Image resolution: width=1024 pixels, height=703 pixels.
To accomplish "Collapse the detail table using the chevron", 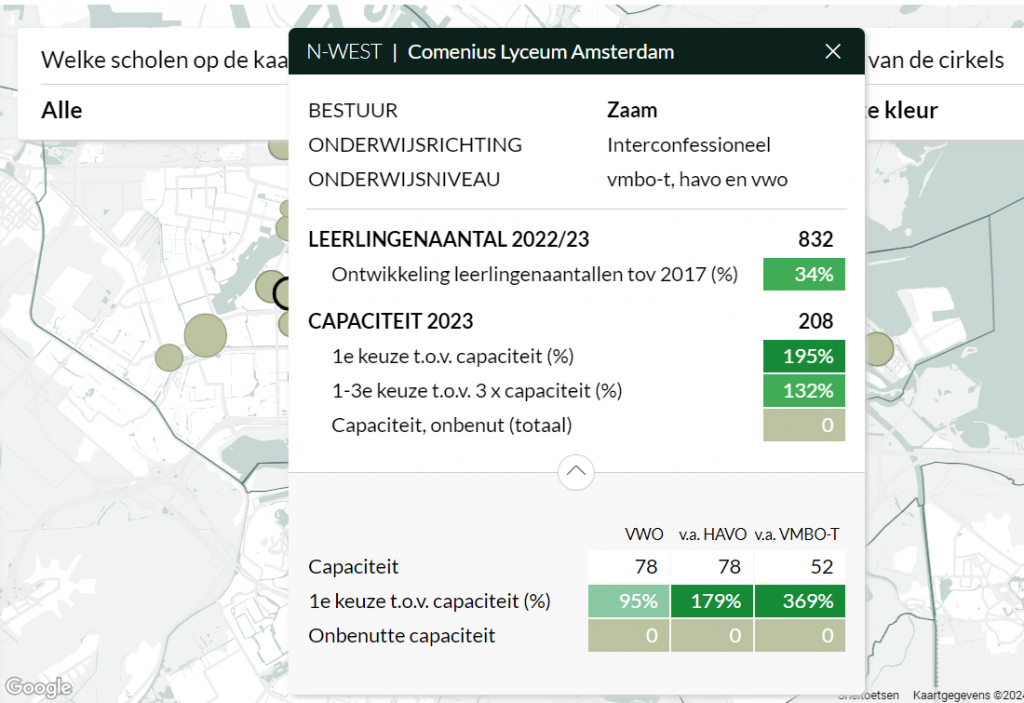I will pyautogui.click(x=576, y=471).
